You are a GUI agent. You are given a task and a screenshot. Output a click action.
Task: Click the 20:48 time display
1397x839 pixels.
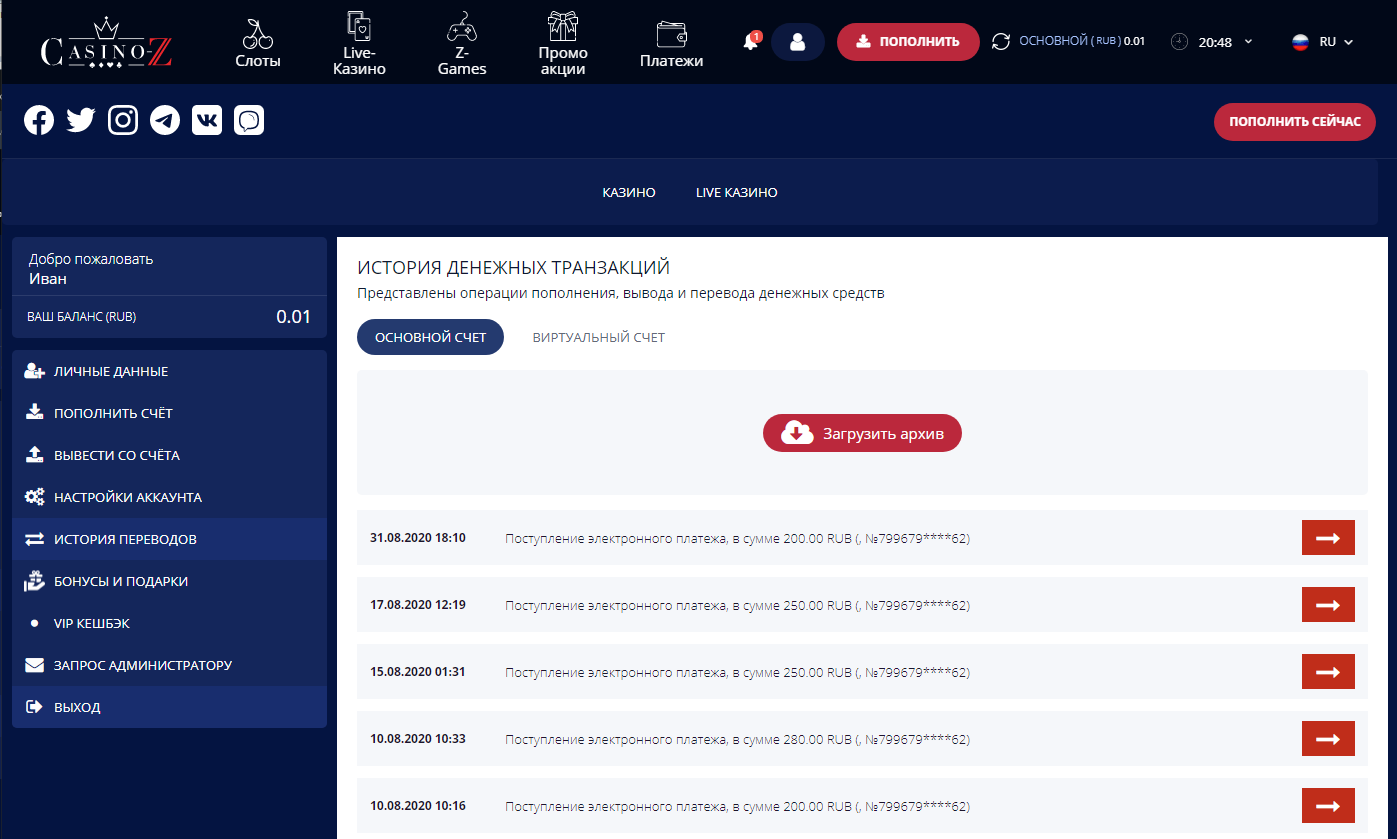tap(1215, 42)
